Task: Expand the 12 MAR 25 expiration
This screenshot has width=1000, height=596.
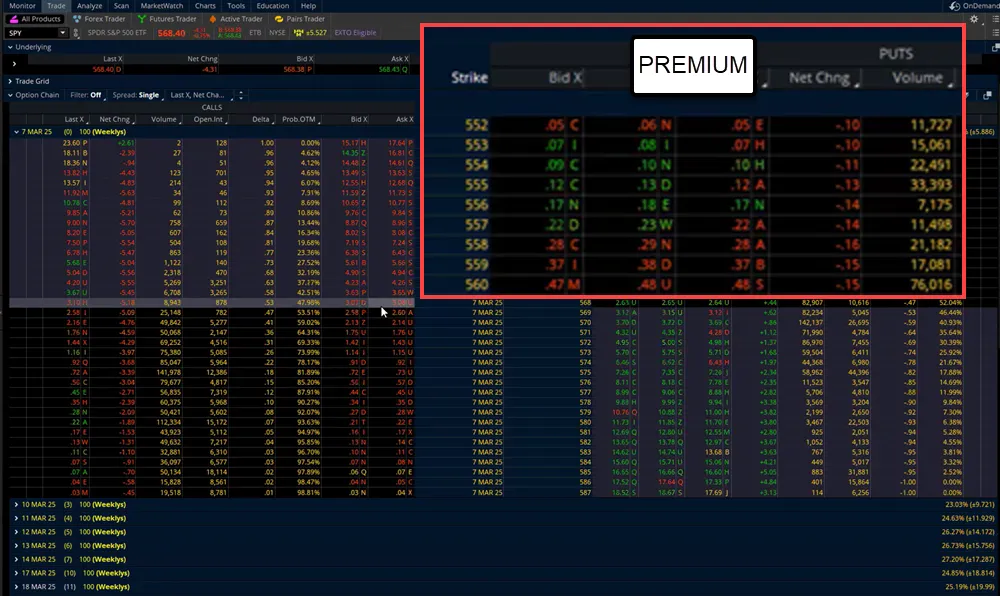Action: pos(16,532)
